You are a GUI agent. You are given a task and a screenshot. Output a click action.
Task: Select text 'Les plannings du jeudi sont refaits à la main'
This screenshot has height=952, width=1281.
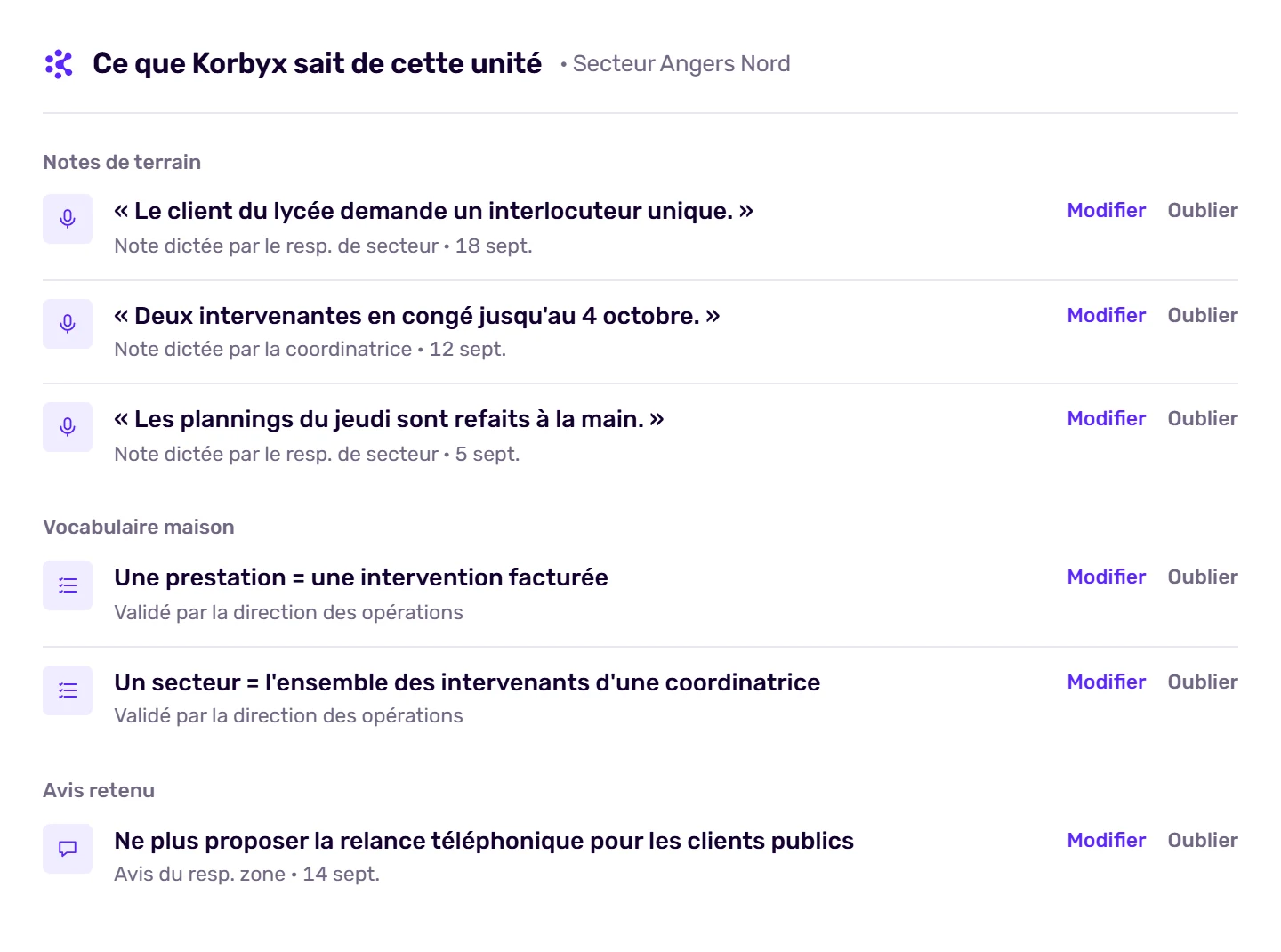pyautogui.click(x=389, y=419)
